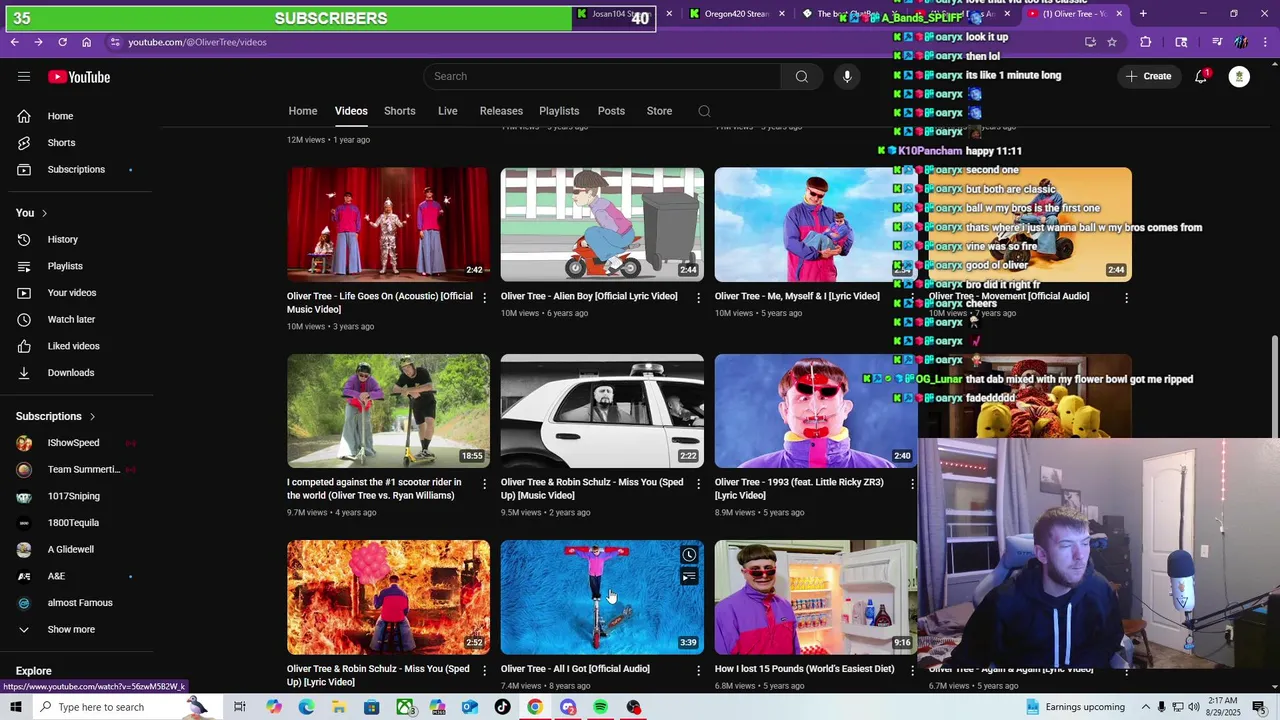The height and width of the screenshot is (720, 1280).
Task: Switch to channel Store tab
Action: [659, 111]
